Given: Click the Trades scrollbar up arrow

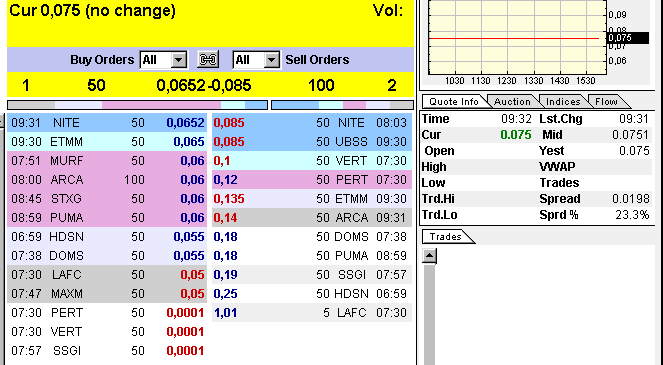Looking at the screenshot, I should pyautogui.click(x=429, y=255).
